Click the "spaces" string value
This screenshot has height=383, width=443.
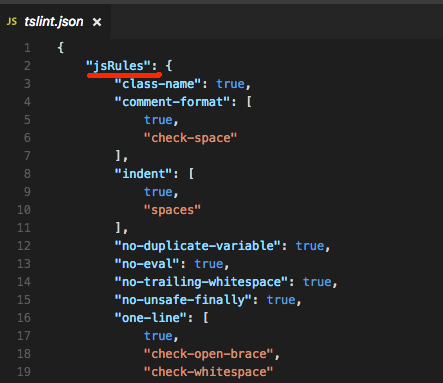pyautogui.click(x=172, y=210)
